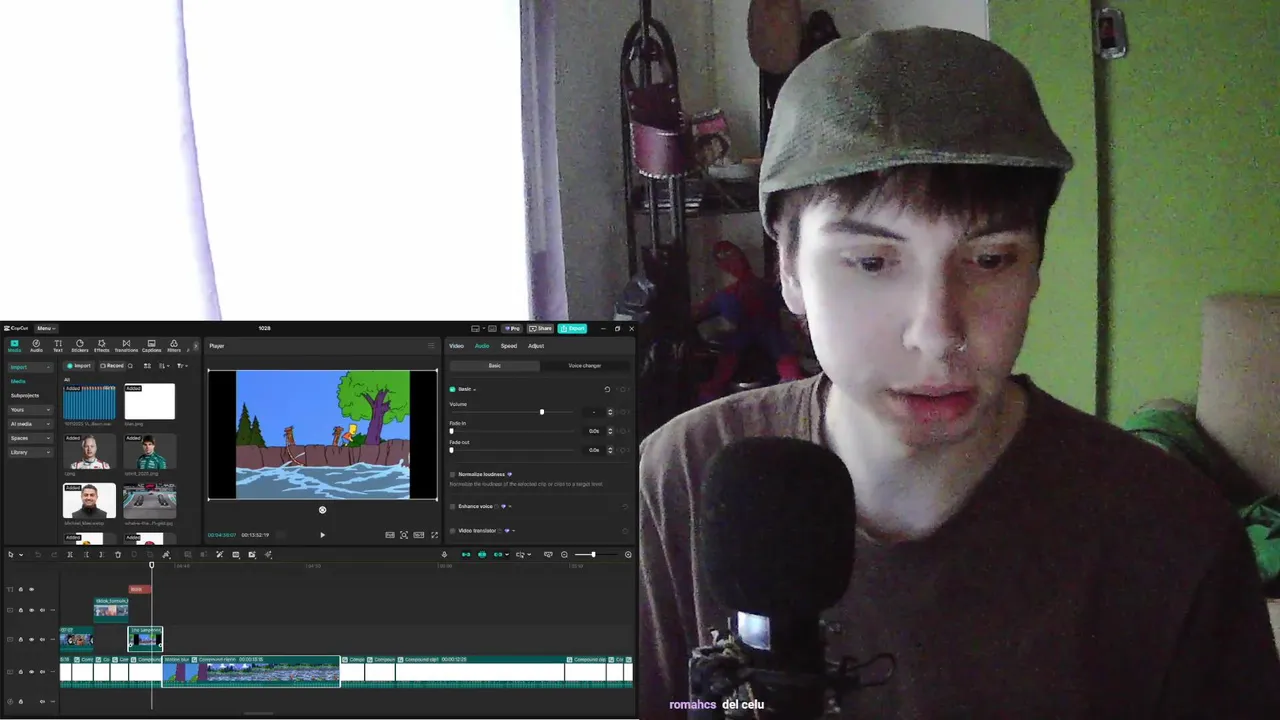1280x720 pixels.
Task: Click the Delete trash icon in timeline toolbar
Action: [x=118, y=555]
